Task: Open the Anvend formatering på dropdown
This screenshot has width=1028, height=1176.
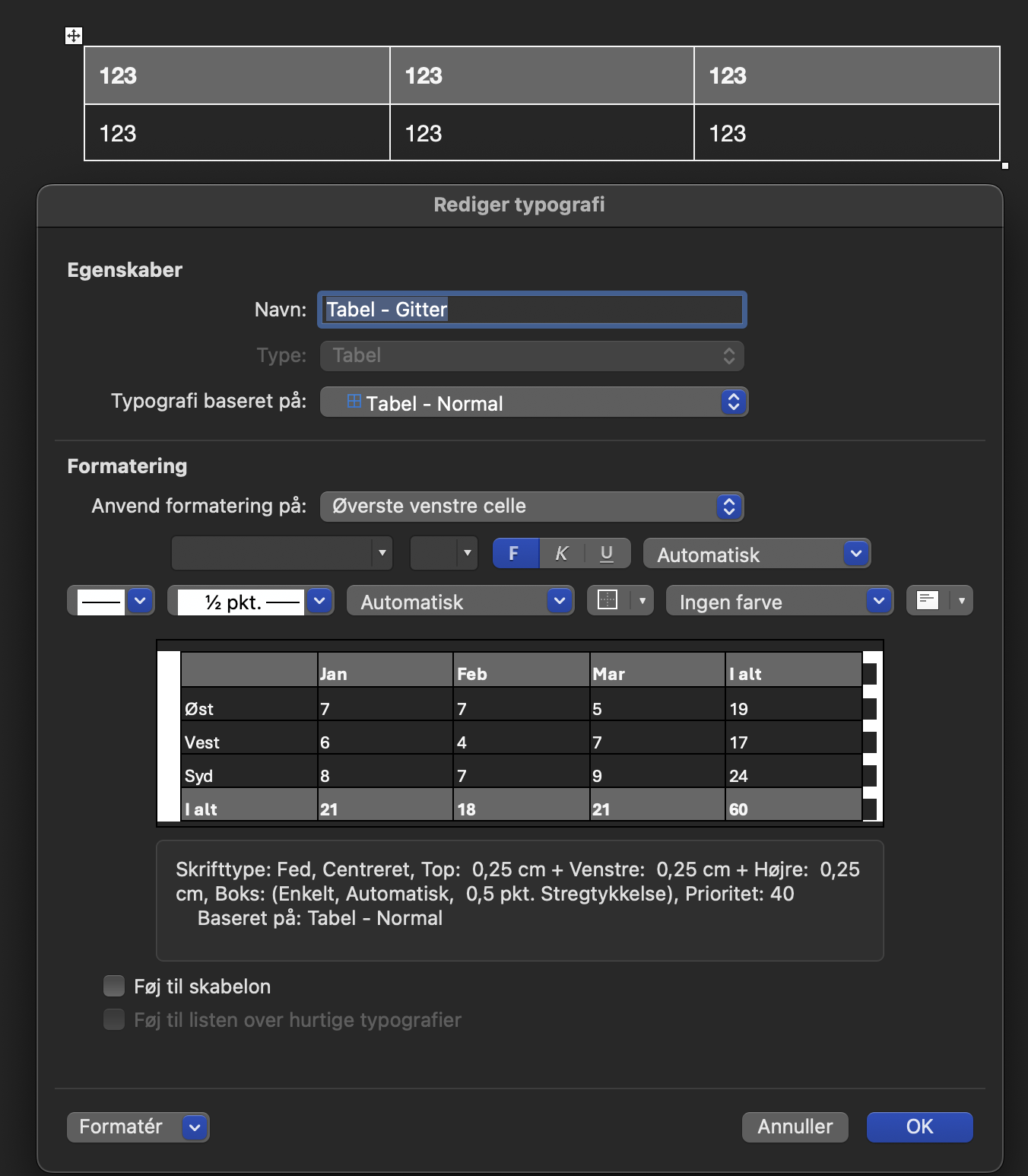Action: pos(531,506)
